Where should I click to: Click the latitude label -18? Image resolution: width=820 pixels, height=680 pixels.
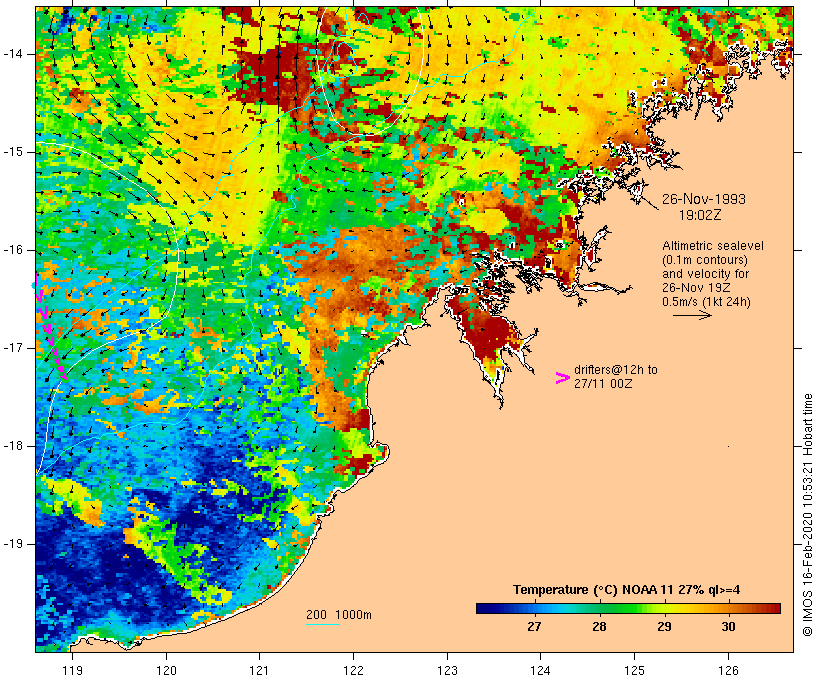point(12,446)
